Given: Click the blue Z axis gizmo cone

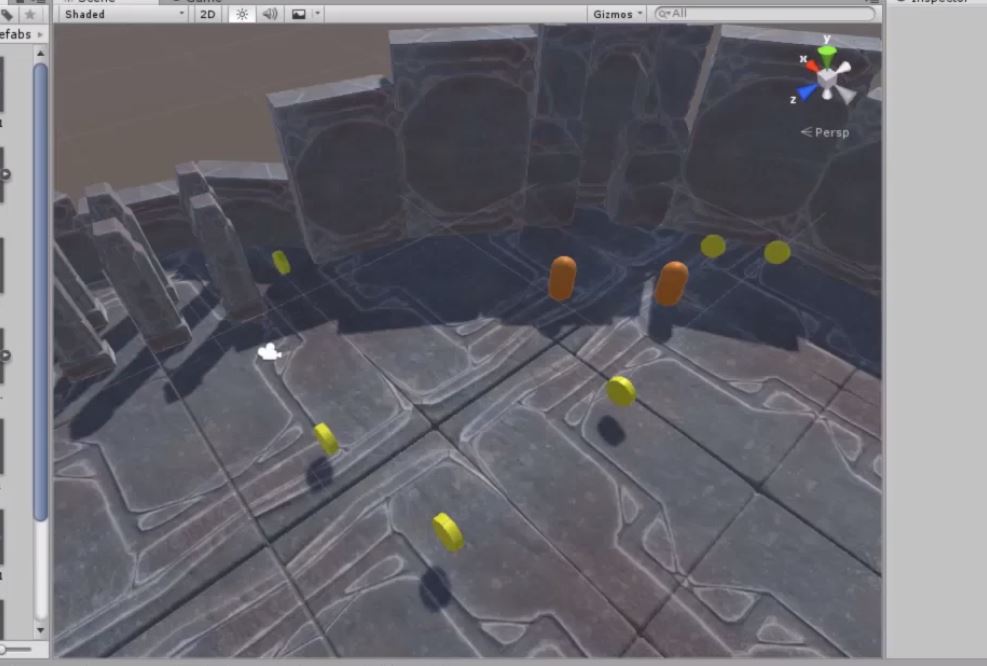Looking at the screenshot, I should pos(806,93).
